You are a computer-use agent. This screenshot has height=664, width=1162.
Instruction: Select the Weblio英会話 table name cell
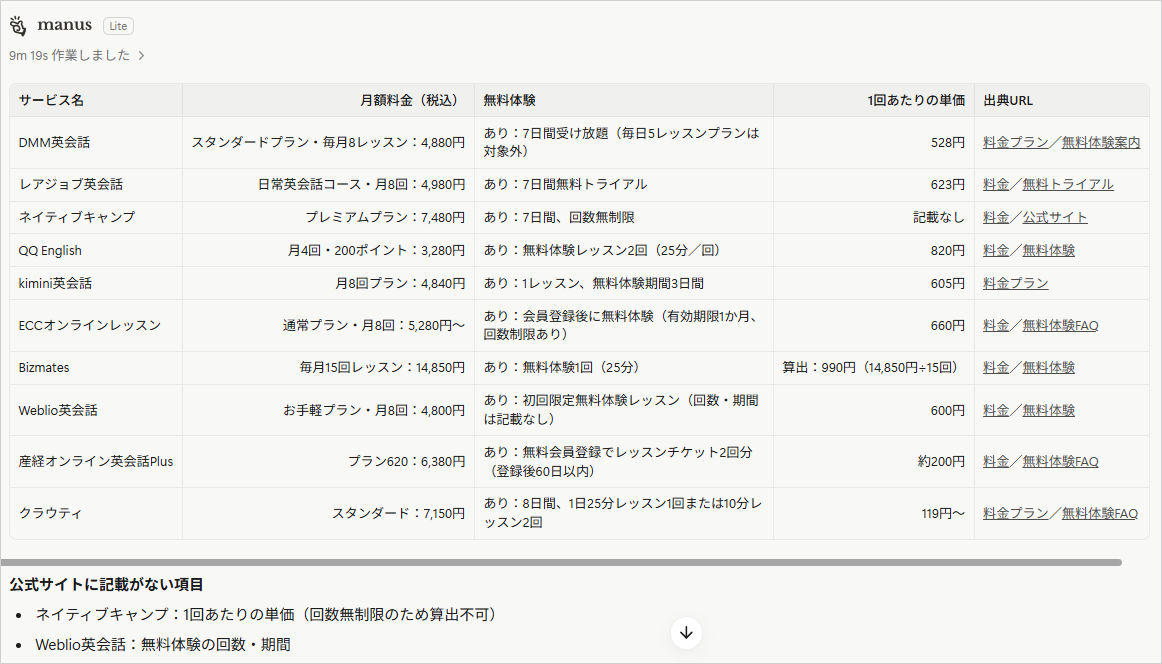pos(96,411)
